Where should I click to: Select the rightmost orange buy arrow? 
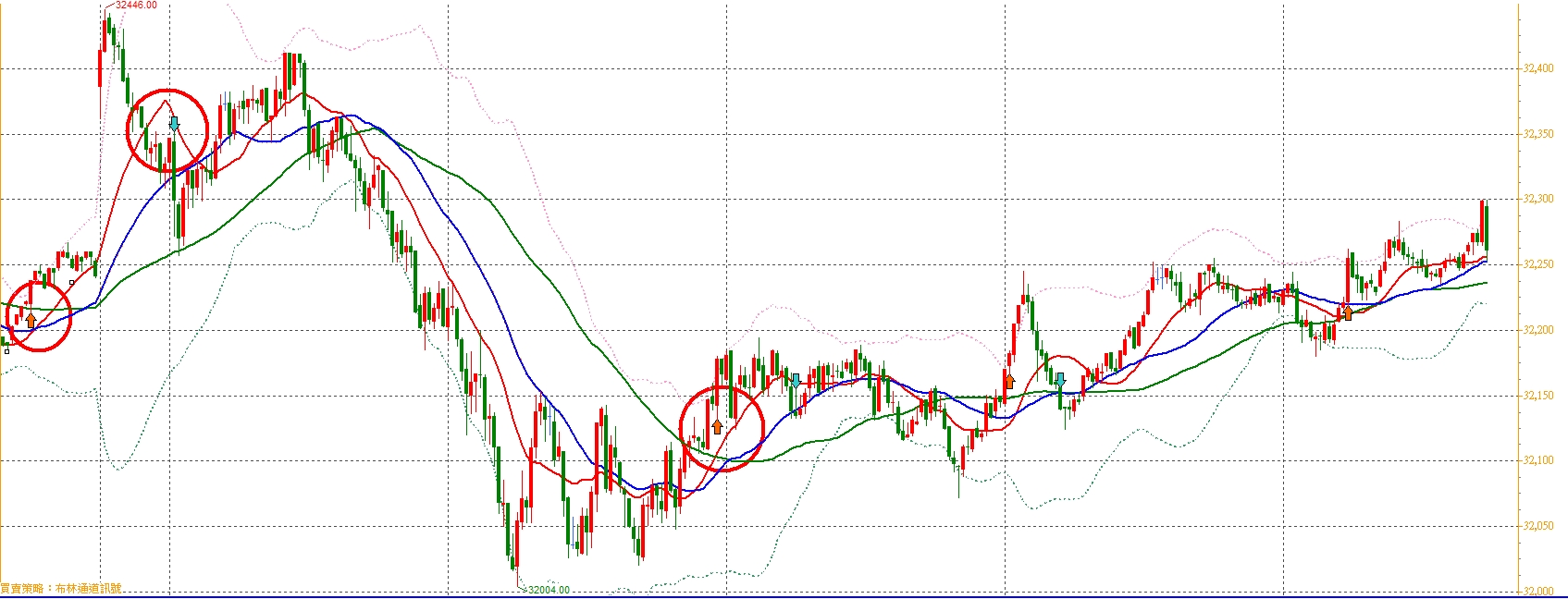pyautogui.click(x=1348, y=312)
